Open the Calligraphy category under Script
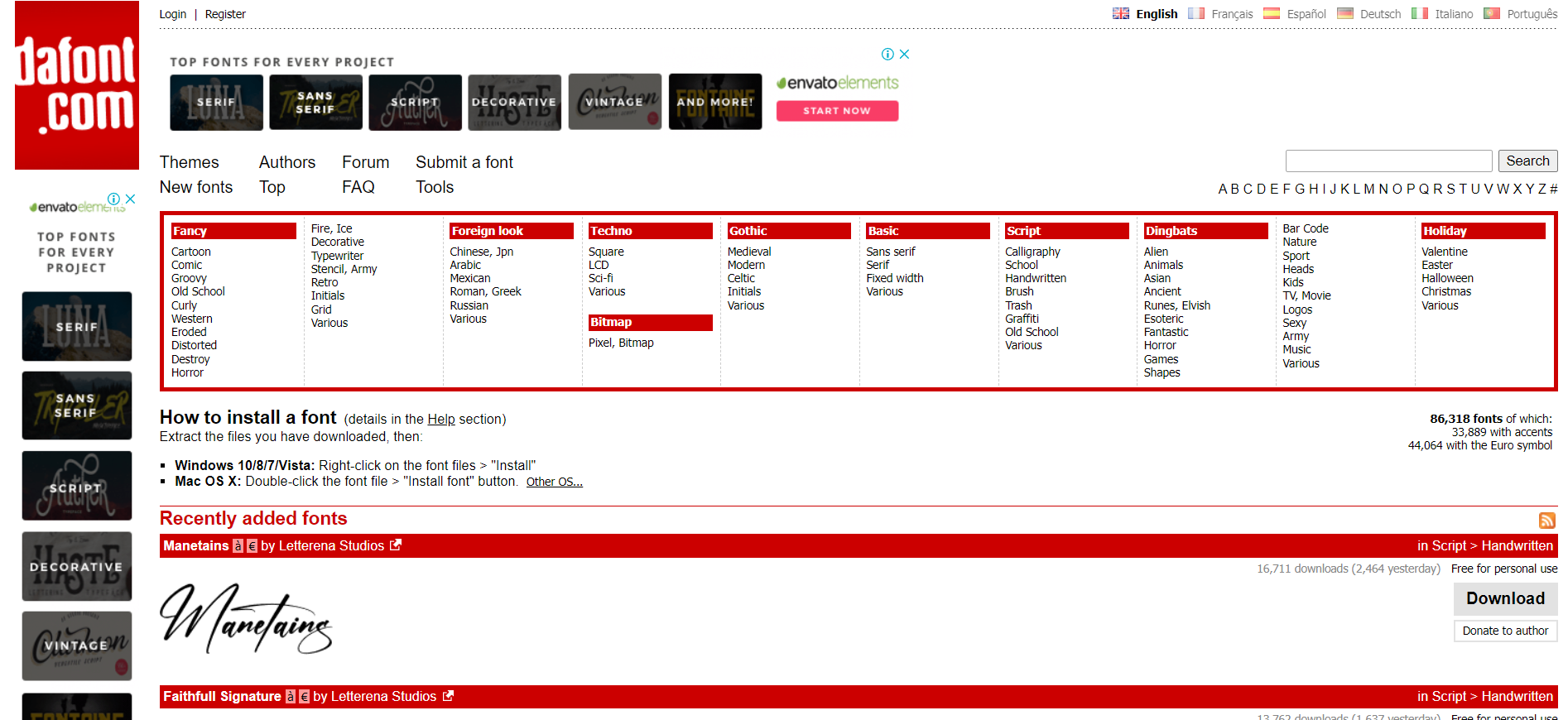 click(x=1032, y=252)
